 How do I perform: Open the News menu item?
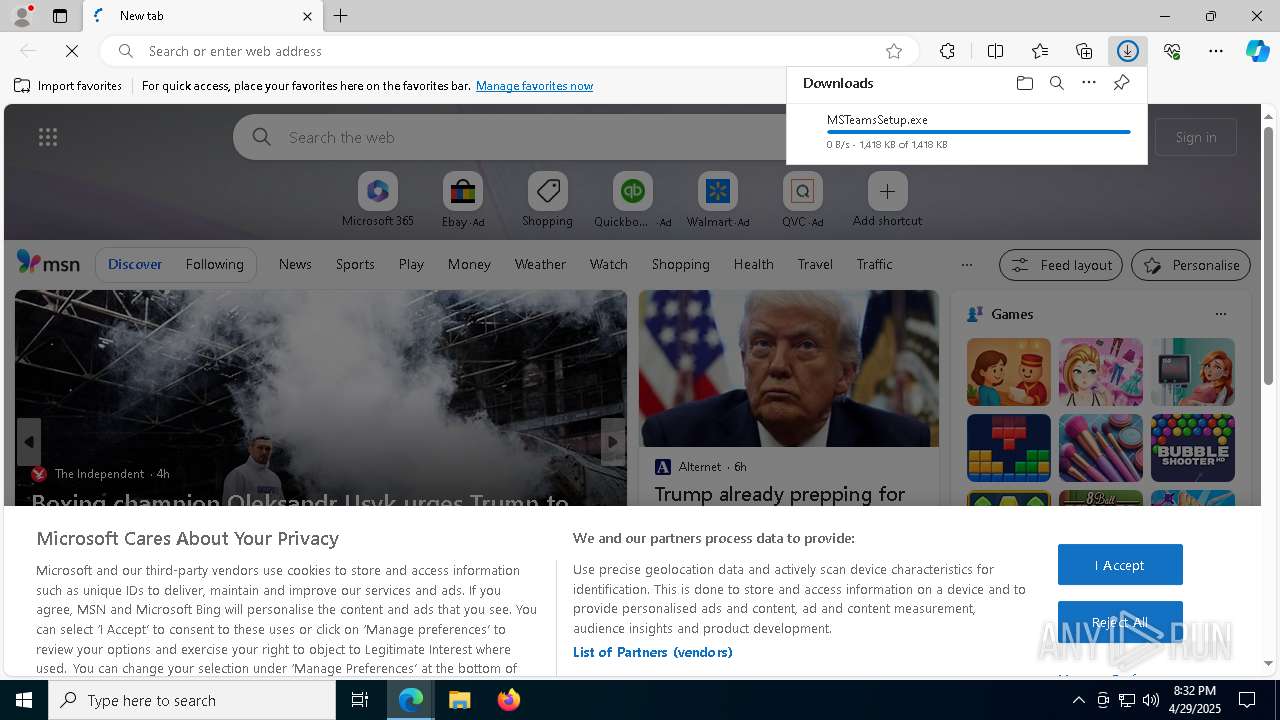tap(295, 264)
